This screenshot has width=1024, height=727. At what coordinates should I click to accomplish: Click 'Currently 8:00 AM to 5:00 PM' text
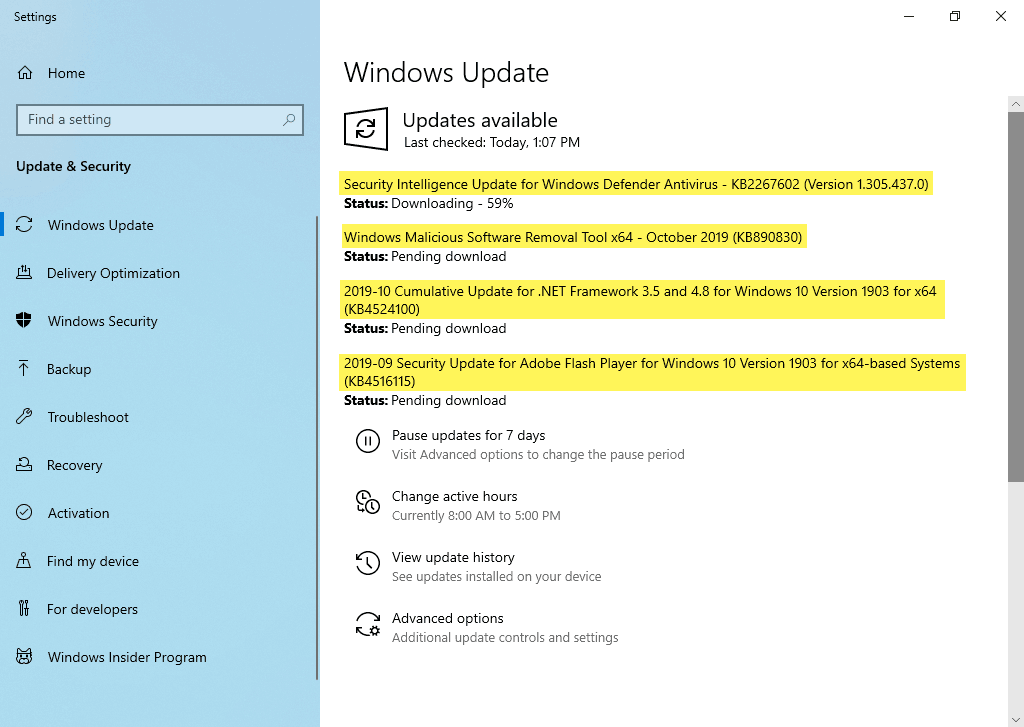tap(476, 515)
